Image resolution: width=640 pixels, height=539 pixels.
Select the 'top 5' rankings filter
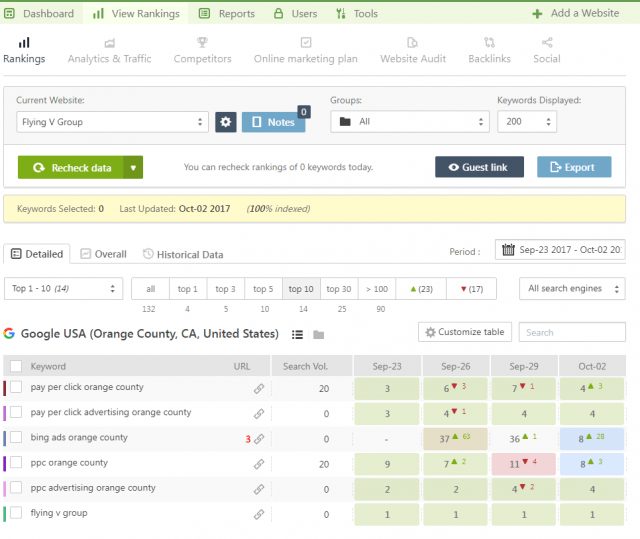pos(263,288)
